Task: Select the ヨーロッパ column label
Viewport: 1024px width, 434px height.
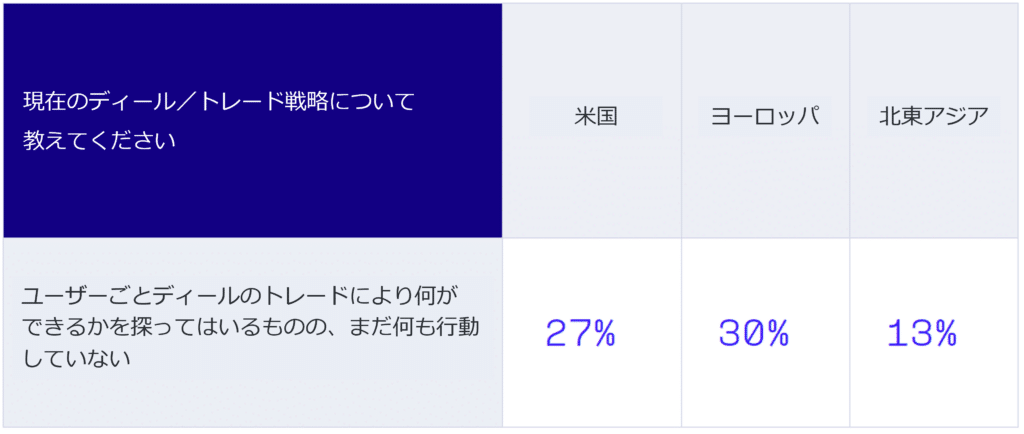Action: click(x=765, y=117)
